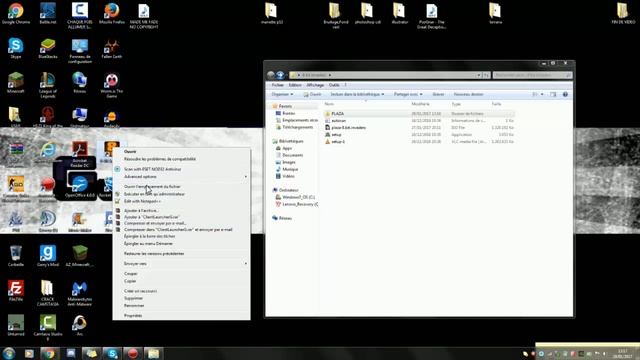Choose Exécuter en tant qu'administrateur
The height and width of the screenshot is (360, 640).
click(154, 194)
